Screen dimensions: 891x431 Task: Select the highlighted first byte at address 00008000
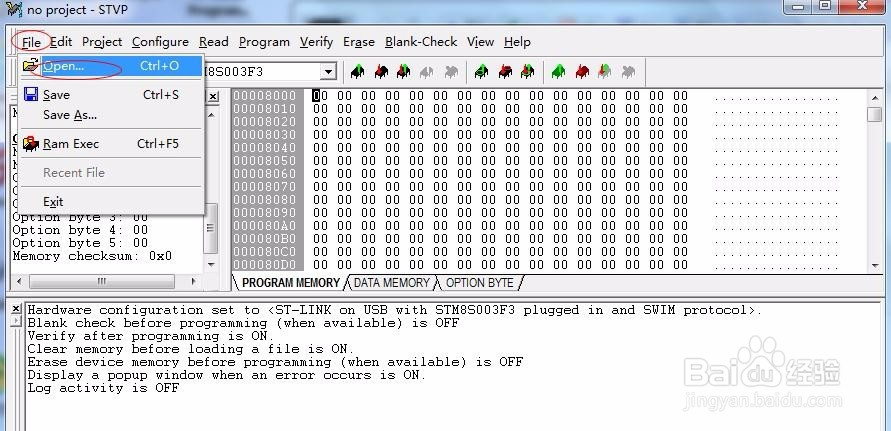320,96
